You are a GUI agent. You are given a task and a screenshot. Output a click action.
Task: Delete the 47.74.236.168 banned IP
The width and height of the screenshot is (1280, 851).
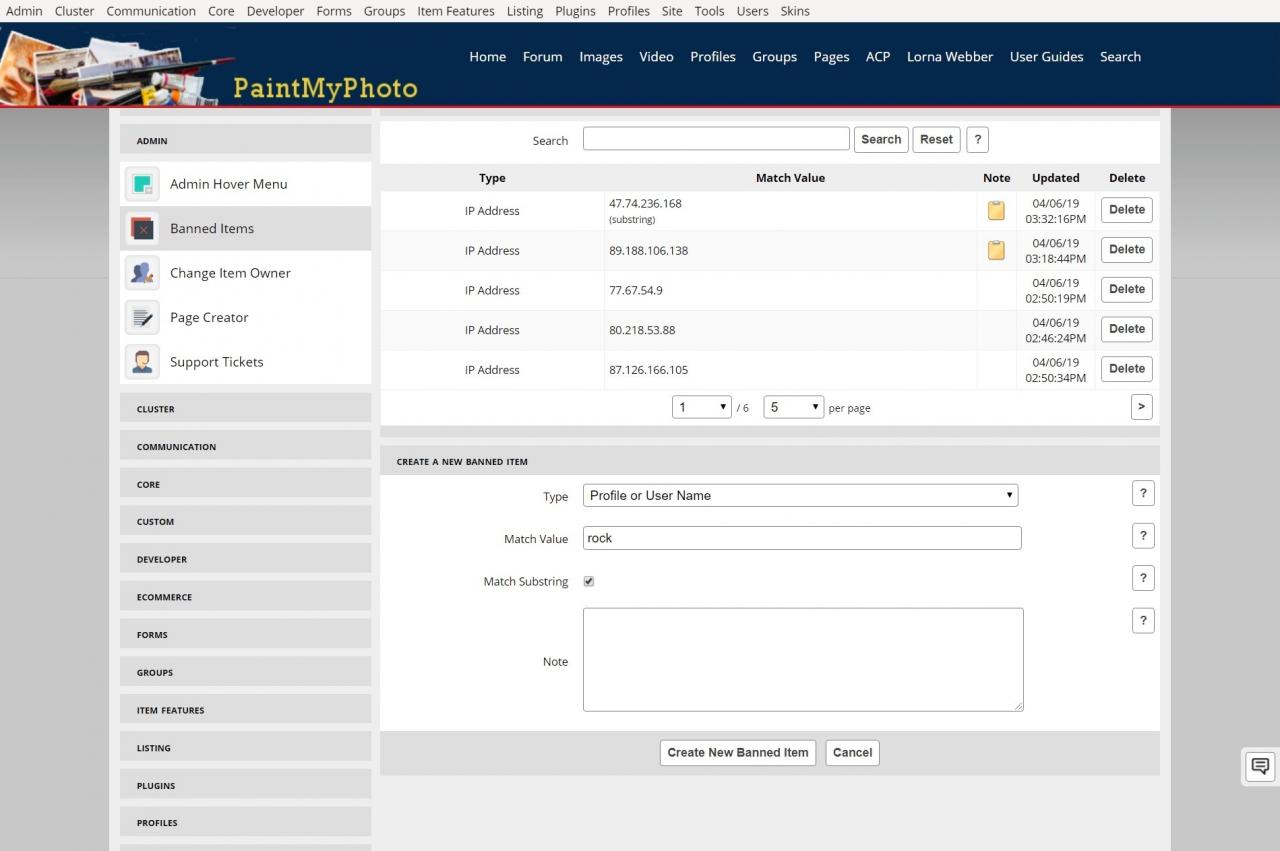tap(1127, 210)
